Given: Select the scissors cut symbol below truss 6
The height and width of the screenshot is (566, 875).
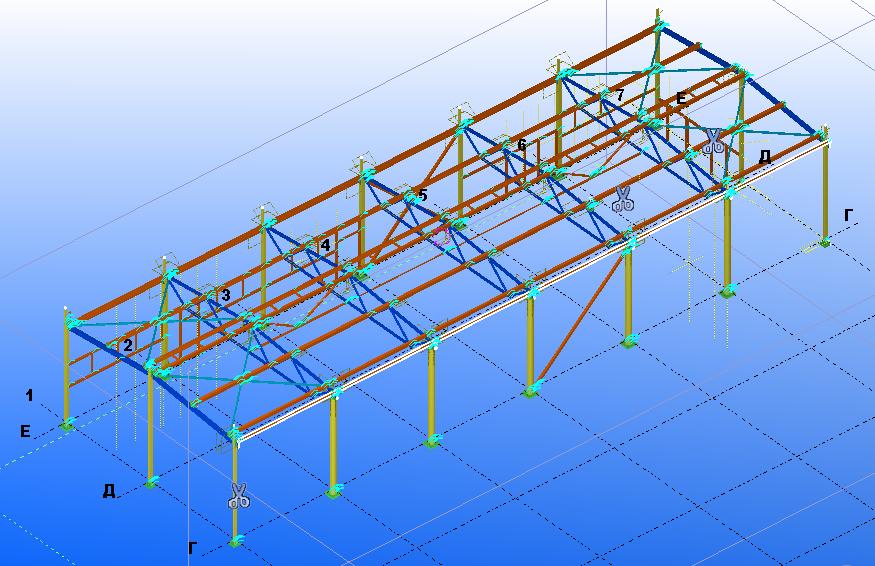Looking at the screenshot, I should coord(622,198).
